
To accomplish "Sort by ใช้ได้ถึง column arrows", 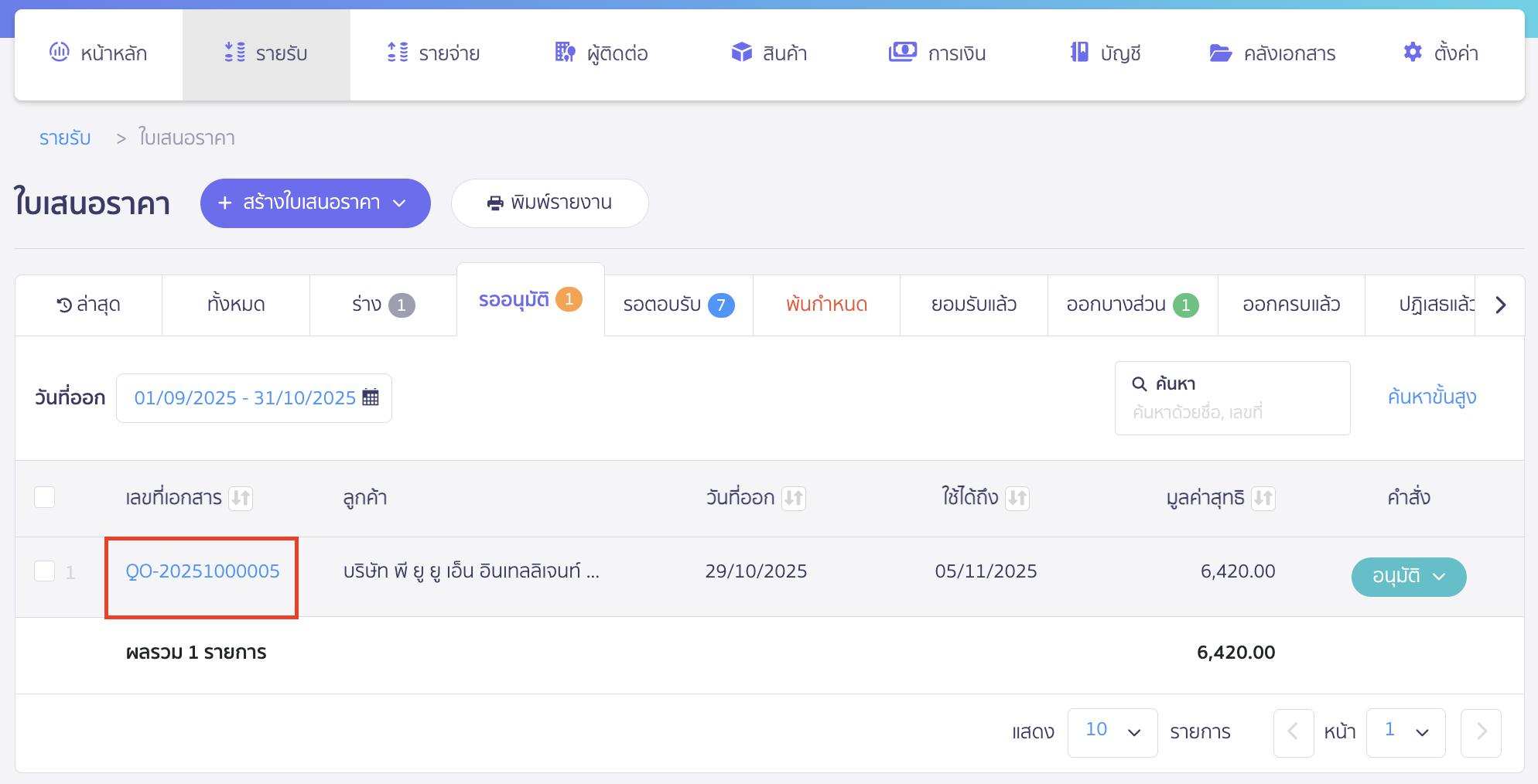I will point(1017,498).
